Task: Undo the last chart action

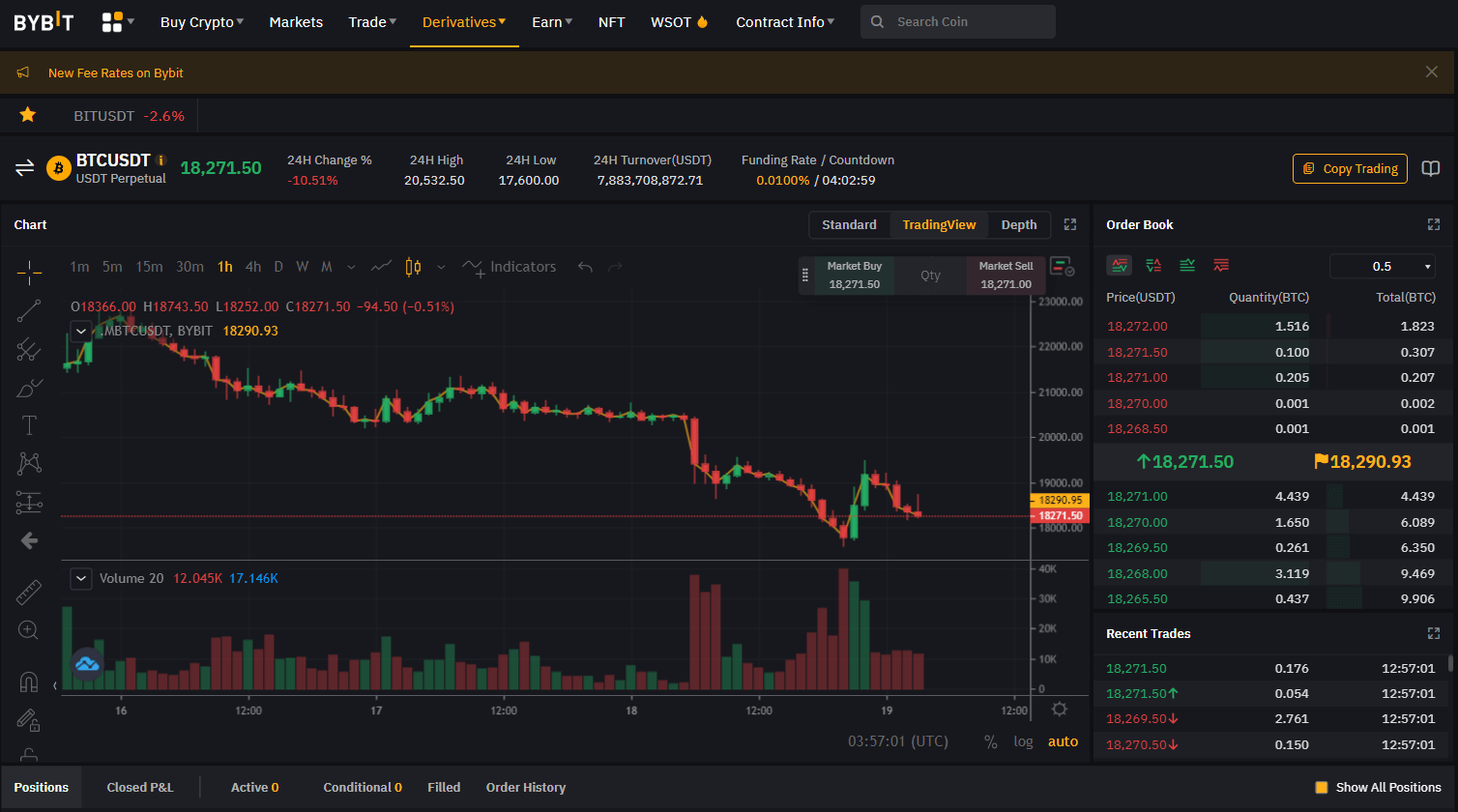Action: tap(585, 267)
